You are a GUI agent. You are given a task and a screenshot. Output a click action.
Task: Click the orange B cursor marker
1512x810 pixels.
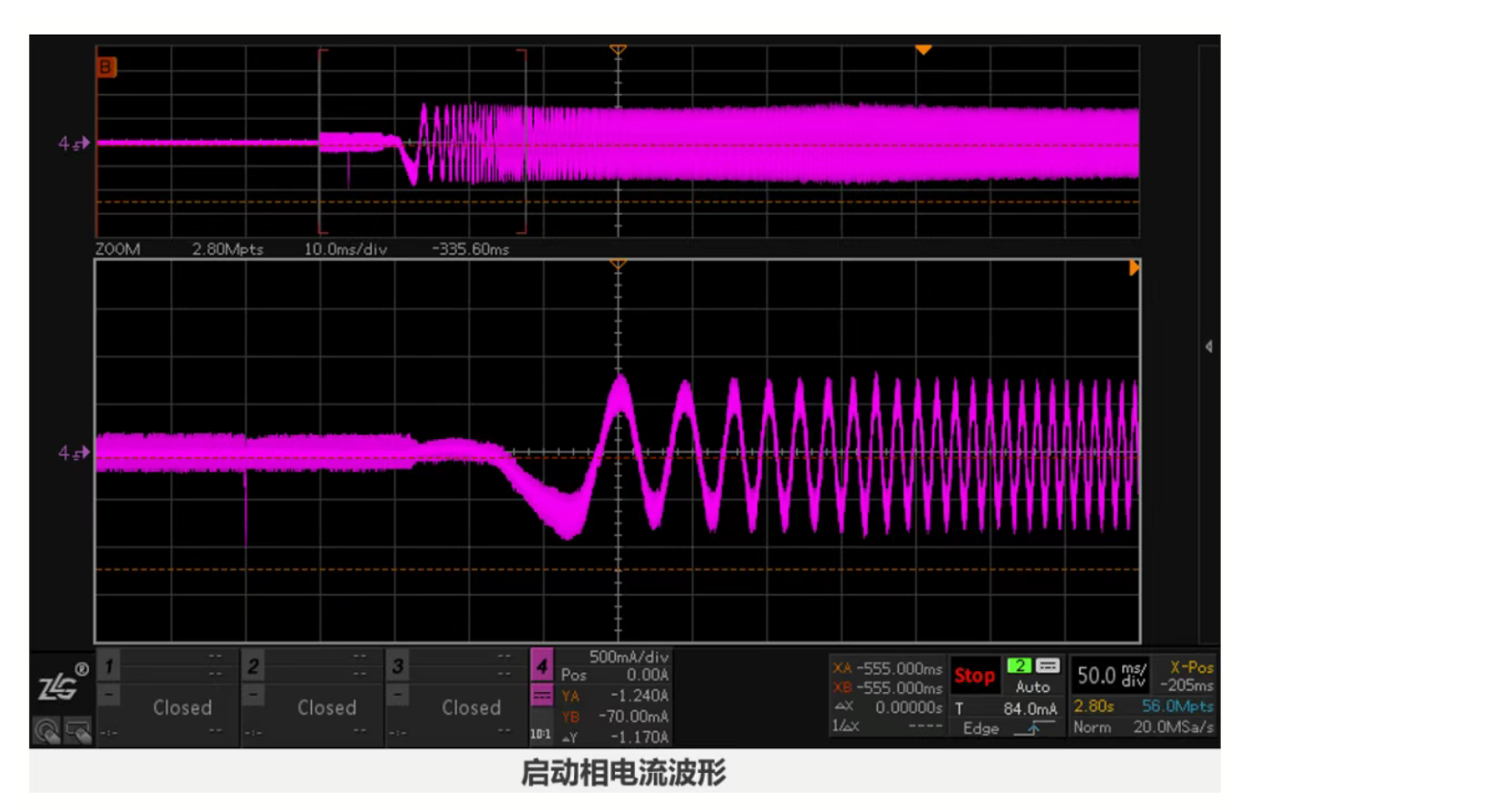[x=106, y=67]
